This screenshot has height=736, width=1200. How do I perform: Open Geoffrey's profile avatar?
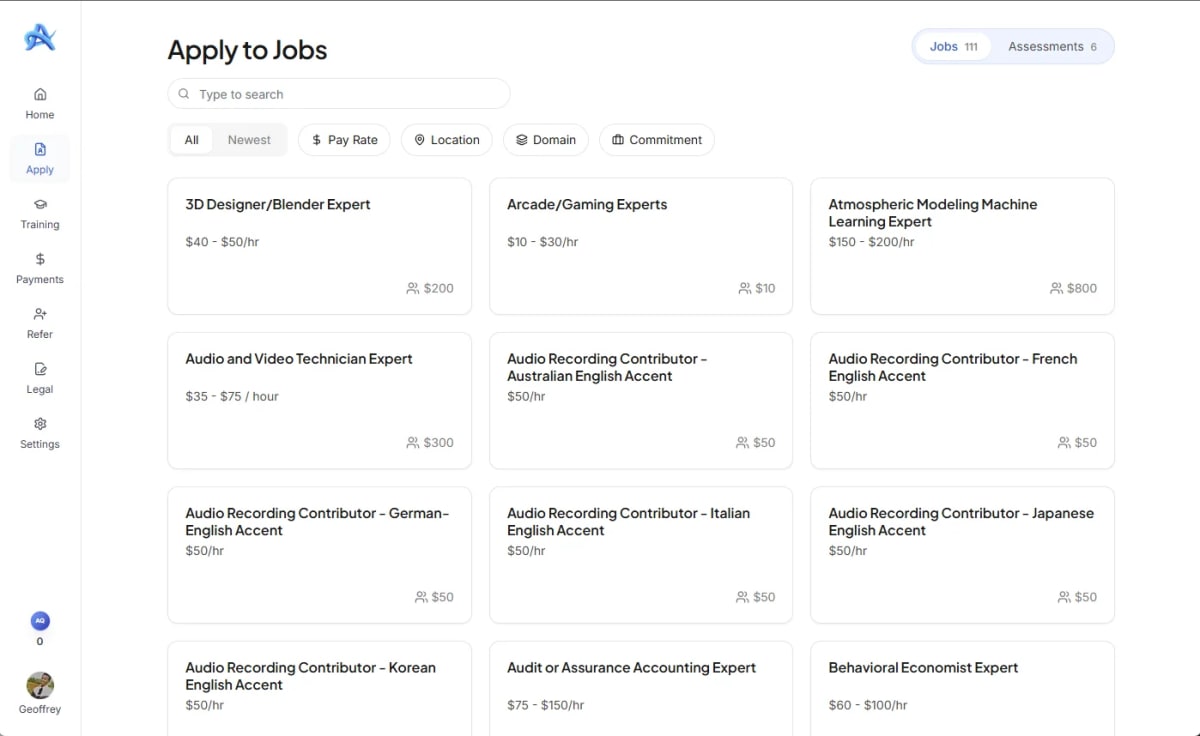pos(40,685)
